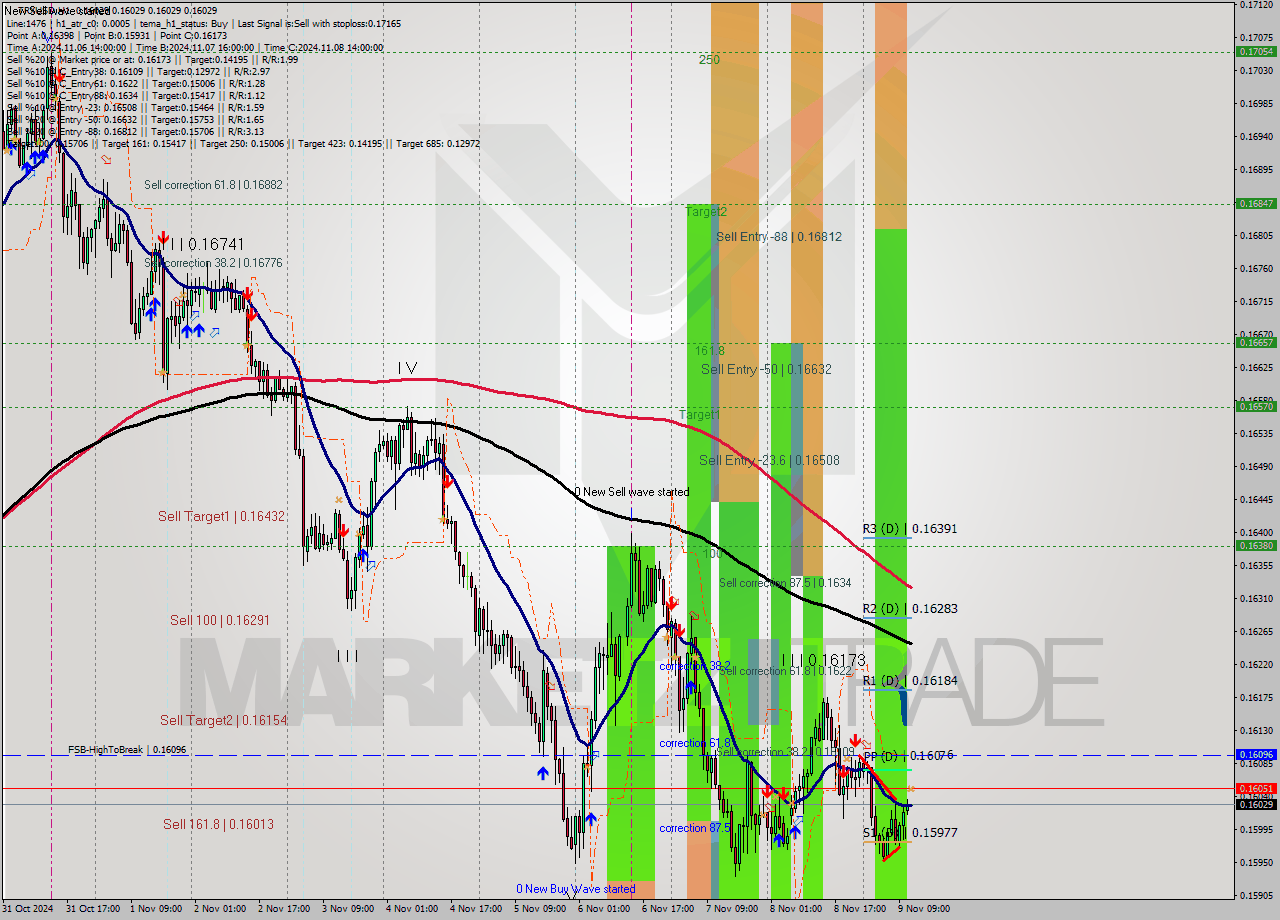The width and height of the screenshot is (1280, 920).
Task: Click the blue 'correction 87.5' label
Action: [x=694, y=828]
